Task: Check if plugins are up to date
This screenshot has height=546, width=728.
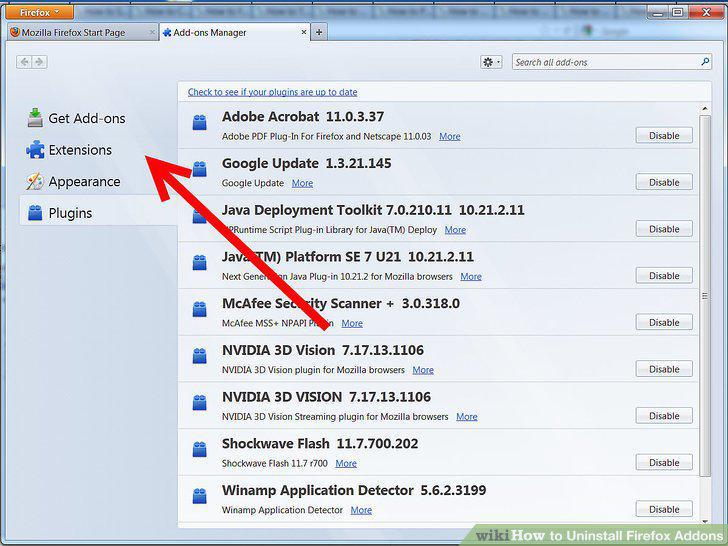Action: click(273, 92)
